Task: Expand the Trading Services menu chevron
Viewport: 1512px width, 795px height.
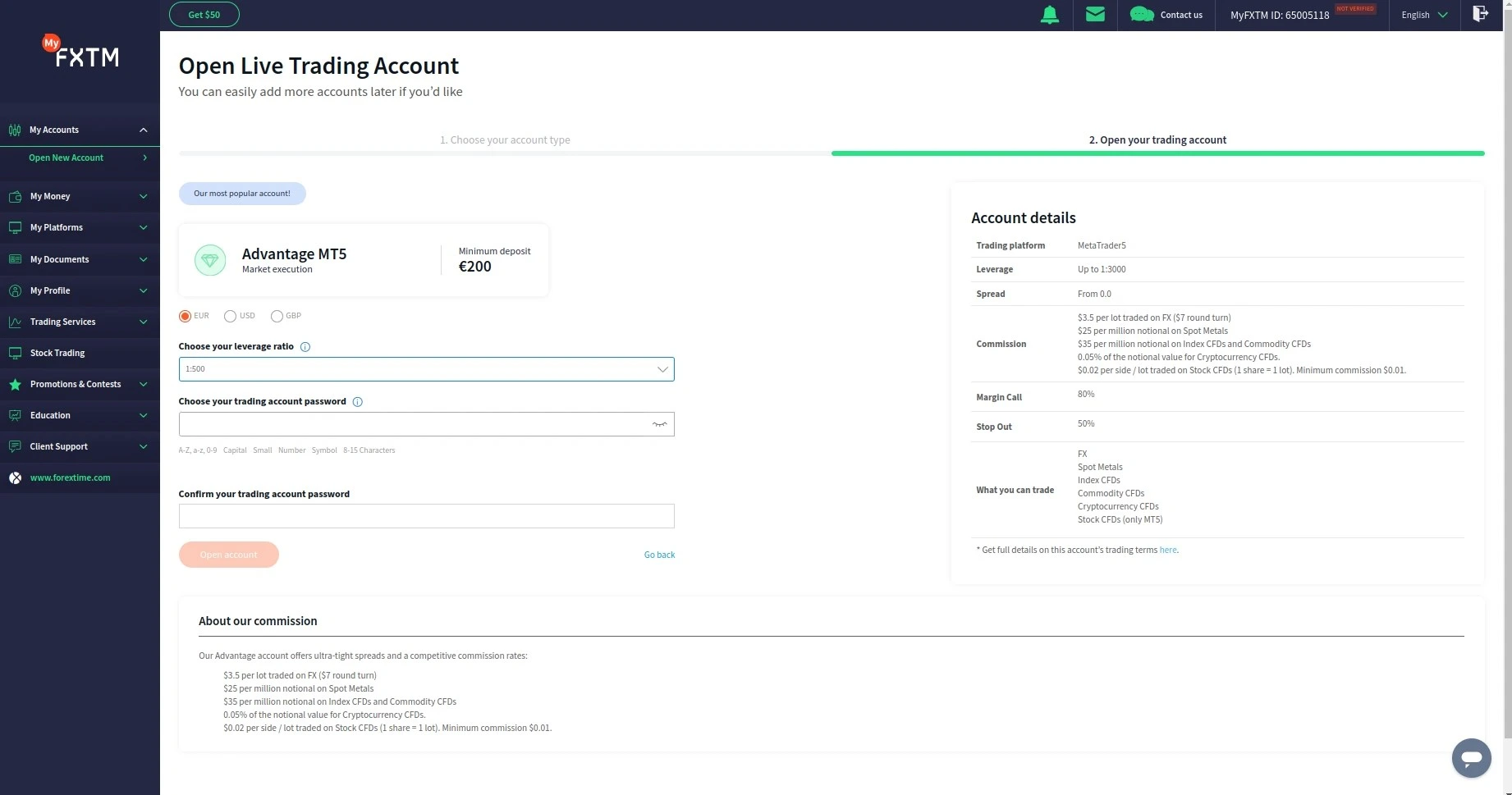Action: tap(144, 322)
